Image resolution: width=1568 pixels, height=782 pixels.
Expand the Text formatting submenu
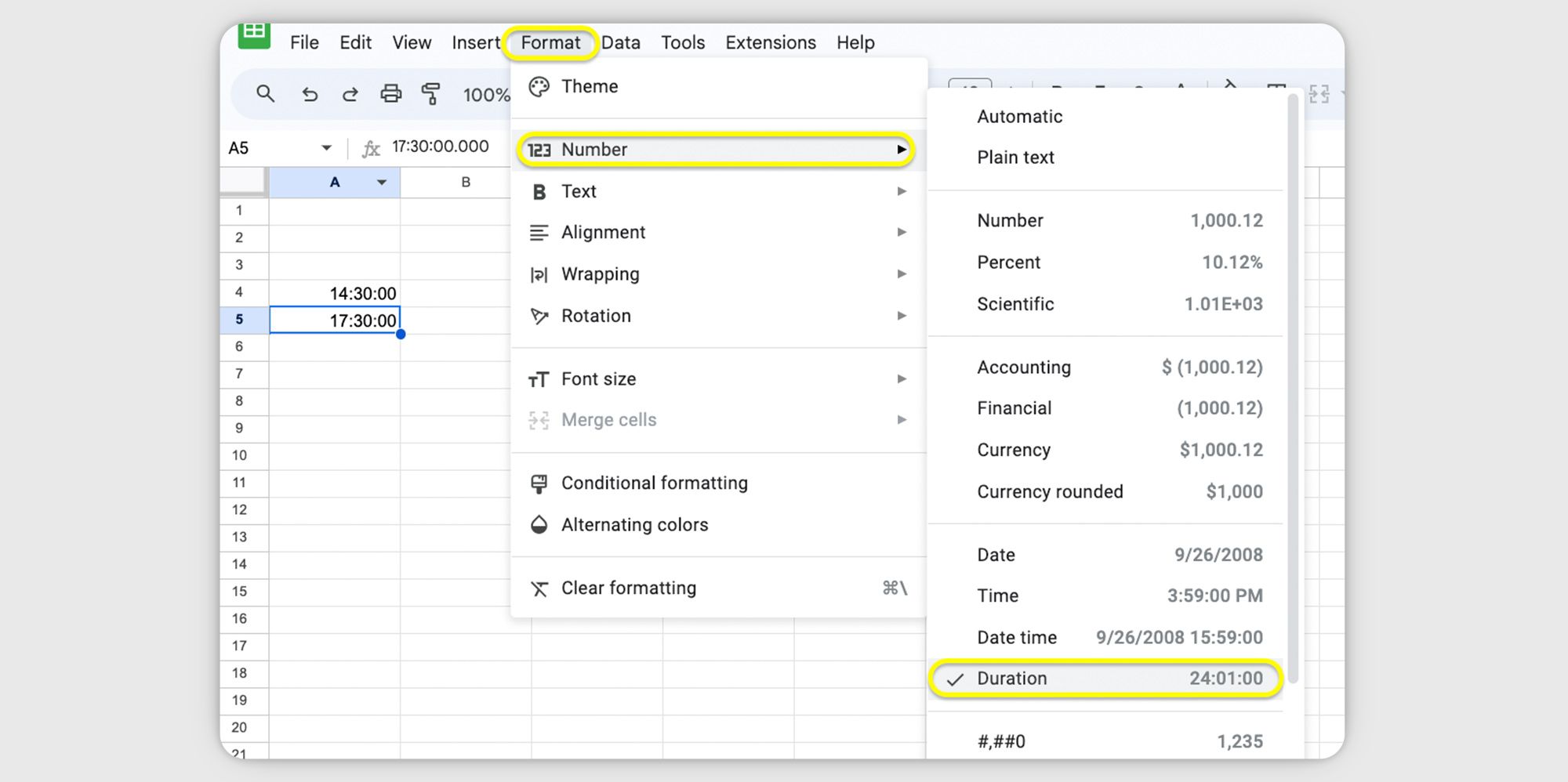[579, 190]
